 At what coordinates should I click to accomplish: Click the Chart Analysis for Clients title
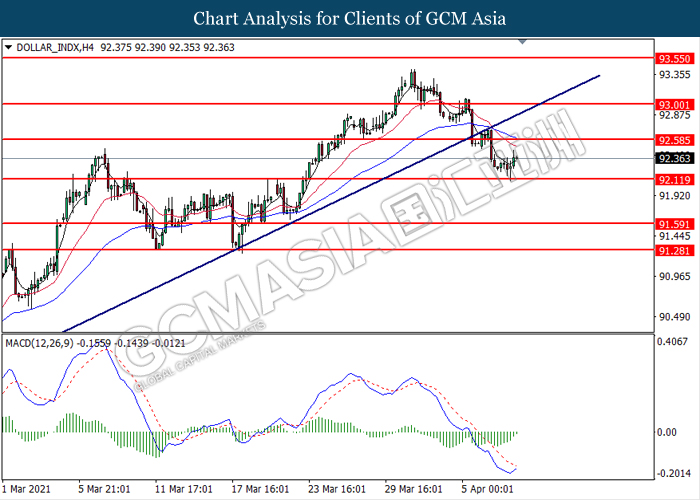click(350, 18)
